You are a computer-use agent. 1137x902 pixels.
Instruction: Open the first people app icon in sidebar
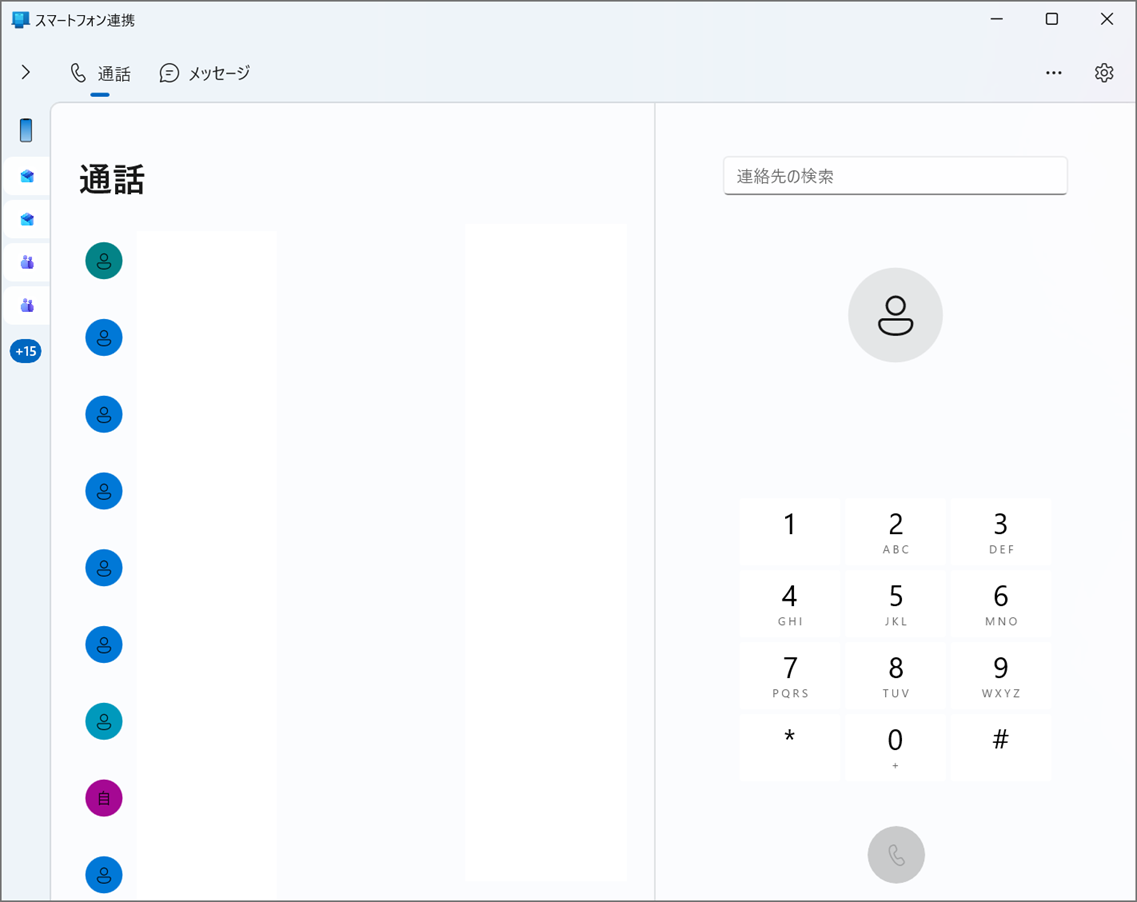click(26, 262)
